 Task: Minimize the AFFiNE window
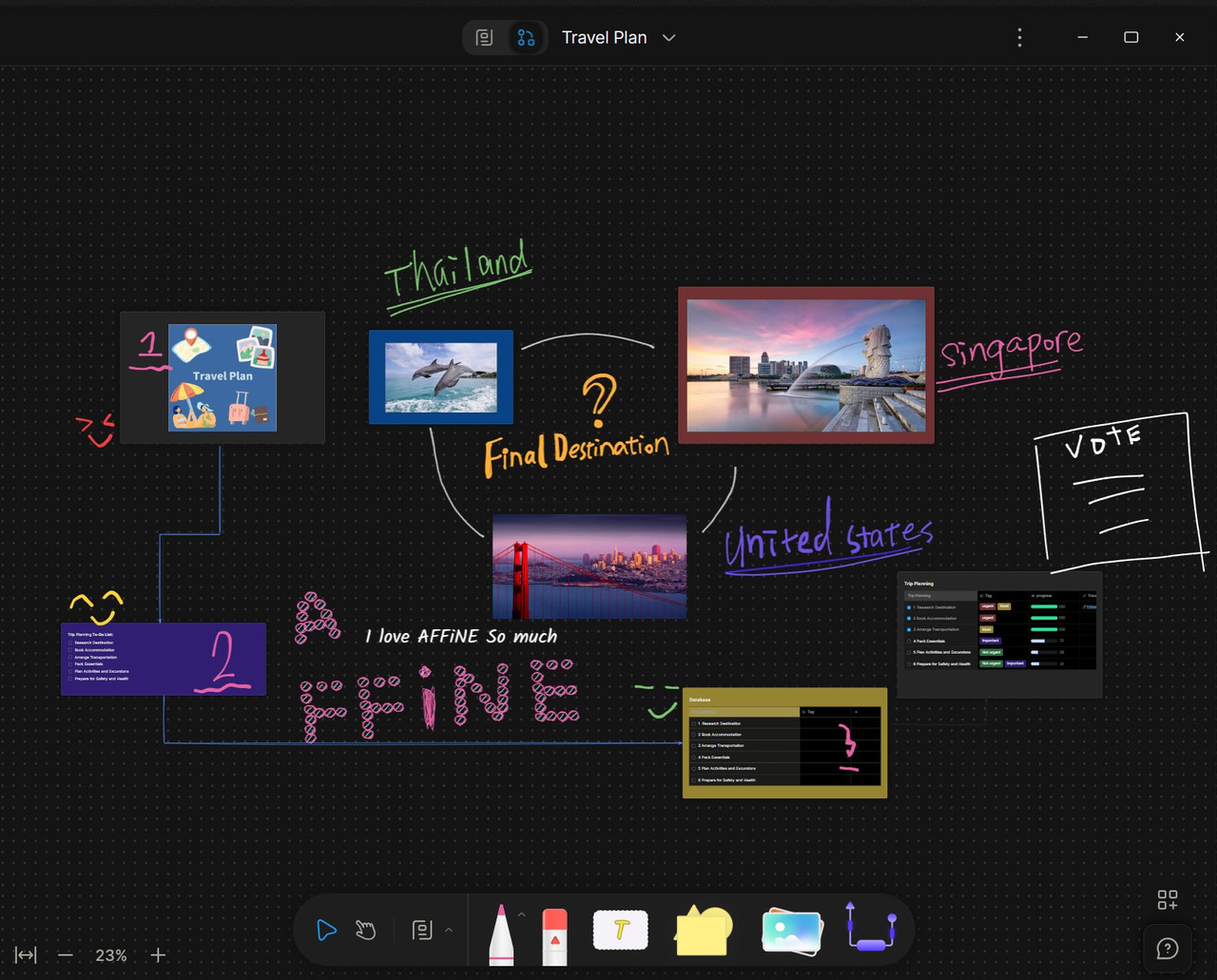(x=1082, y=37)
